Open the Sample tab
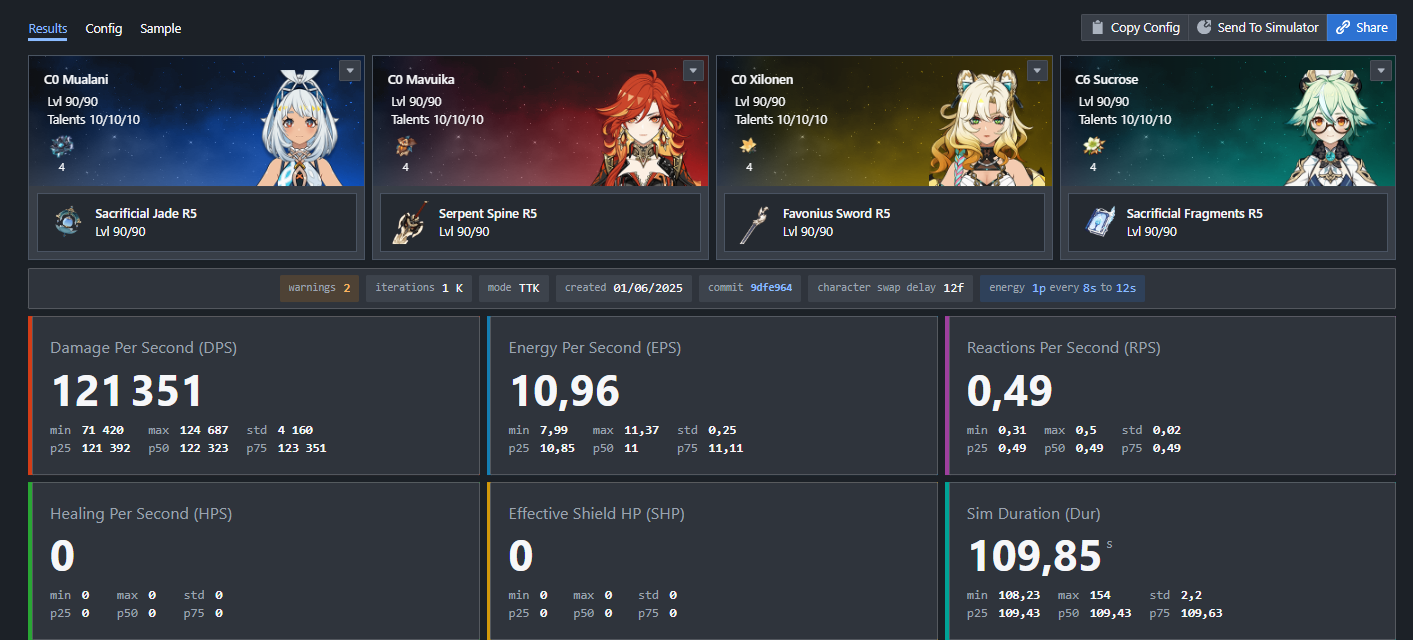Screen dimensions: 1413x640 161,28
